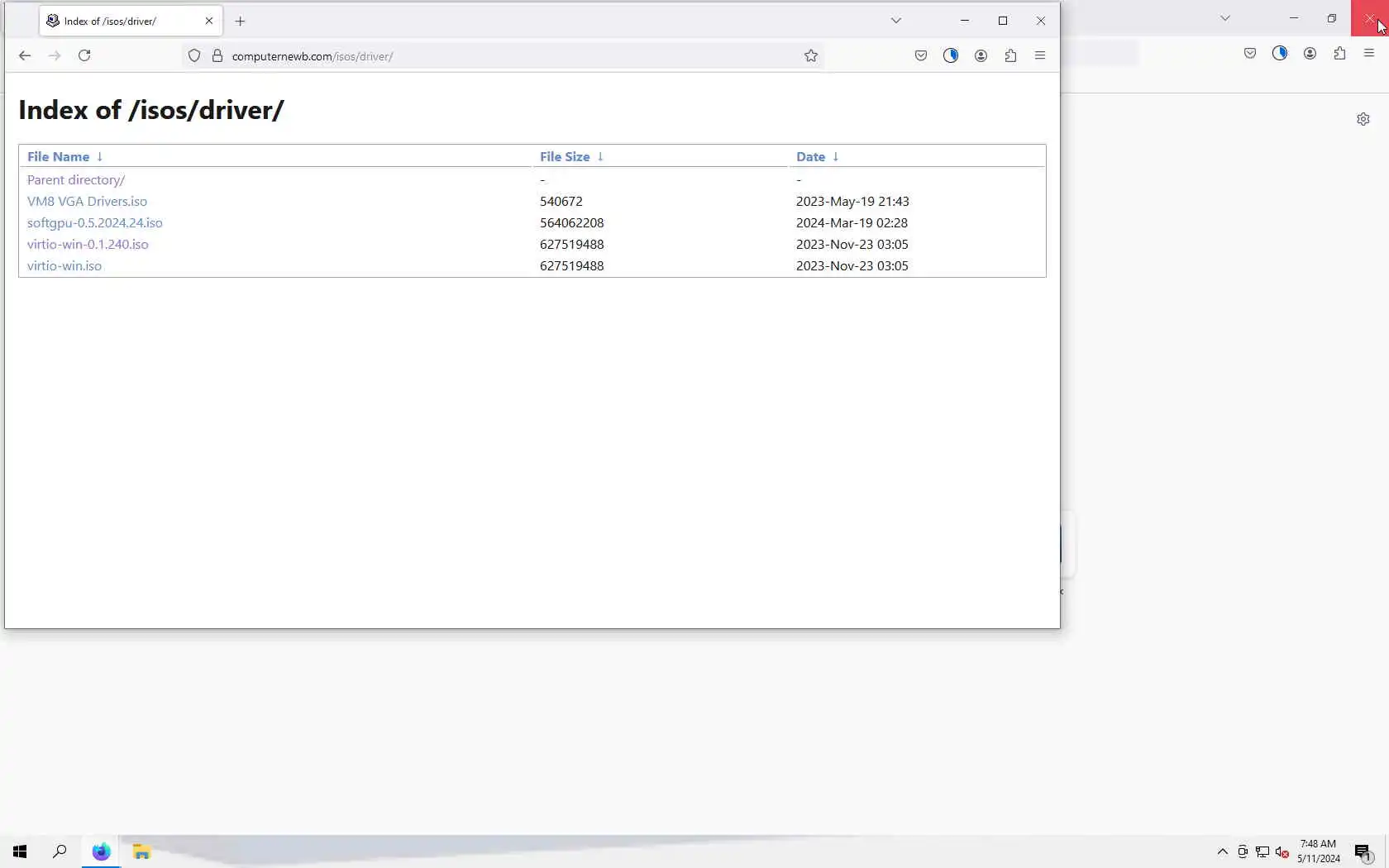Show site security info via the padlock icon
This screenshot has height=868, width=1389.
[x=217, y=55]
